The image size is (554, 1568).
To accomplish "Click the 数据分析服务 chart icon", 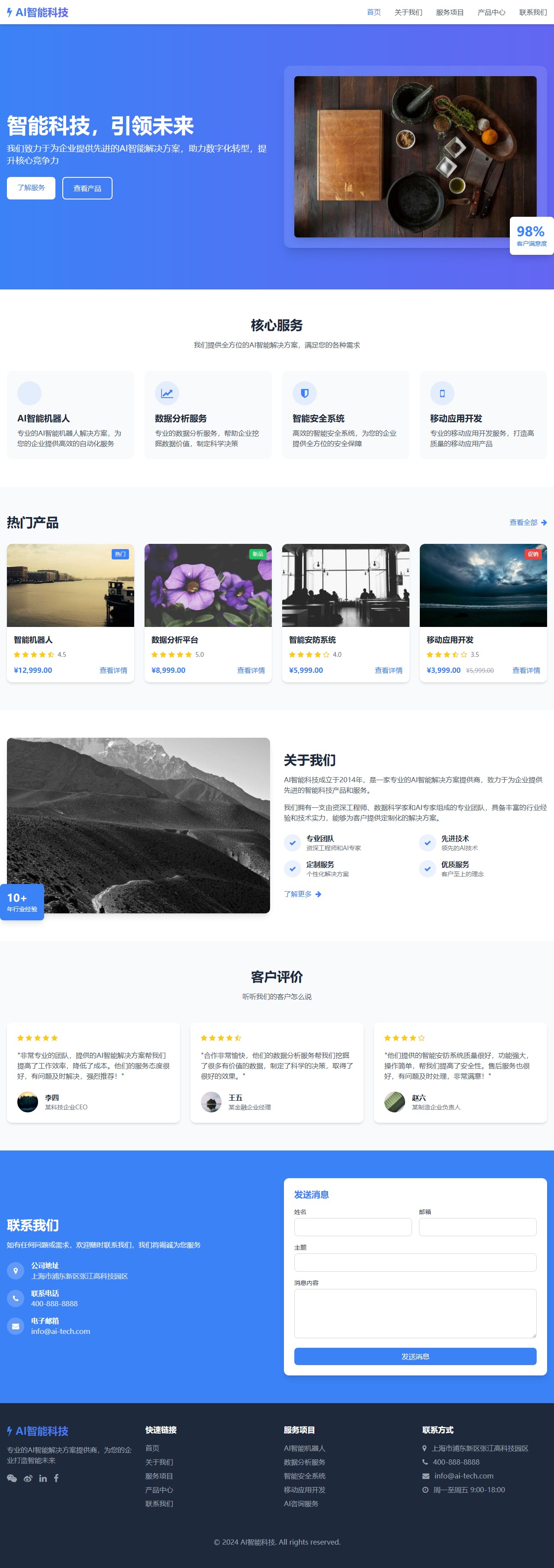I will [x=167, y=393].
